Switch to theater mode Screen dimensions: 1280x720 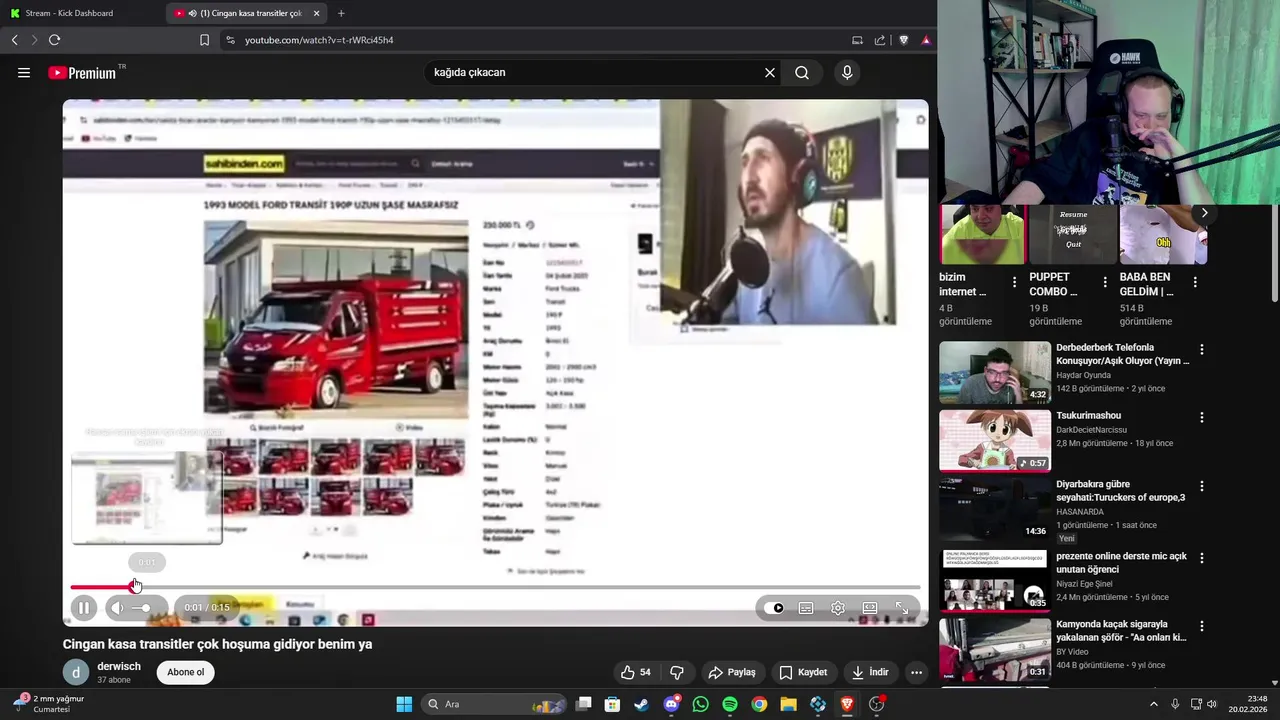click(x=870, y=608)
